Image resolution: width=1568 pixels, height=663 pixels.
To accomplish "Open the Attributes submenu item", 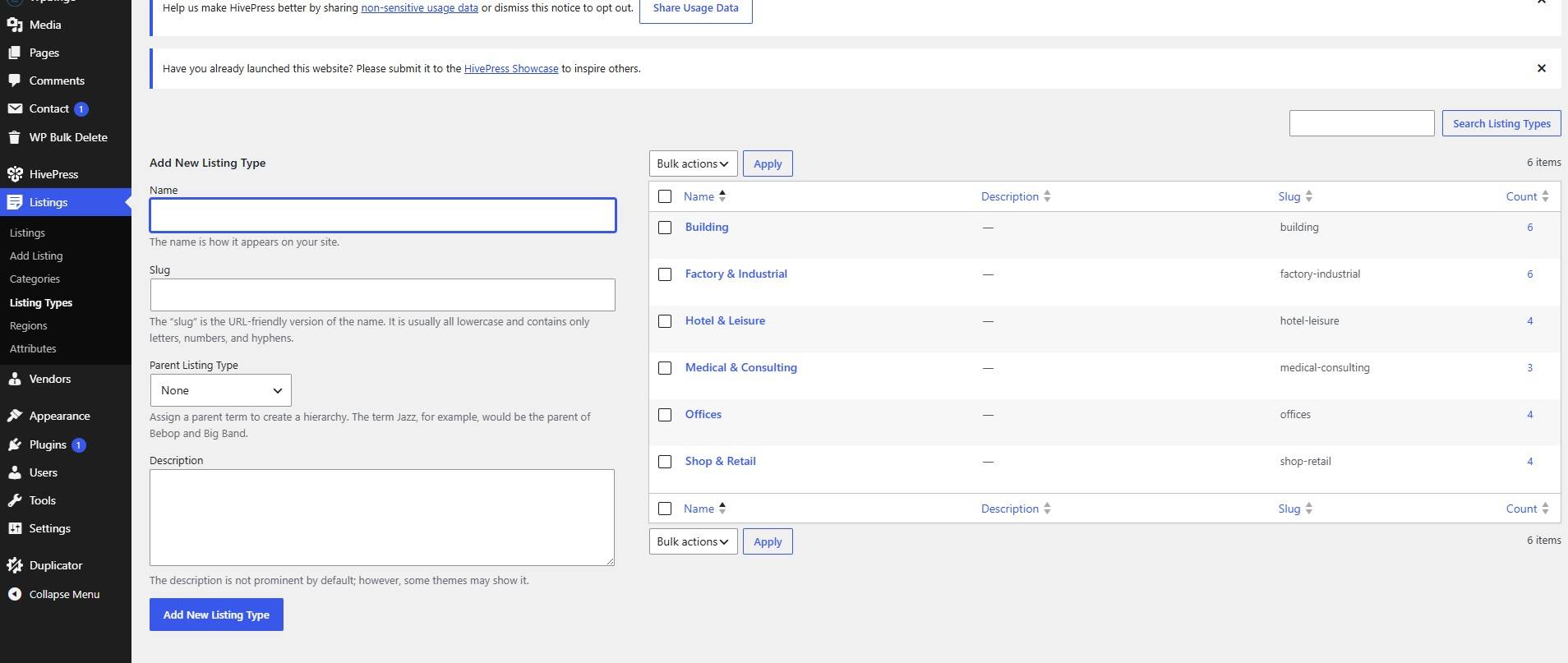I will tap(33, 349).
